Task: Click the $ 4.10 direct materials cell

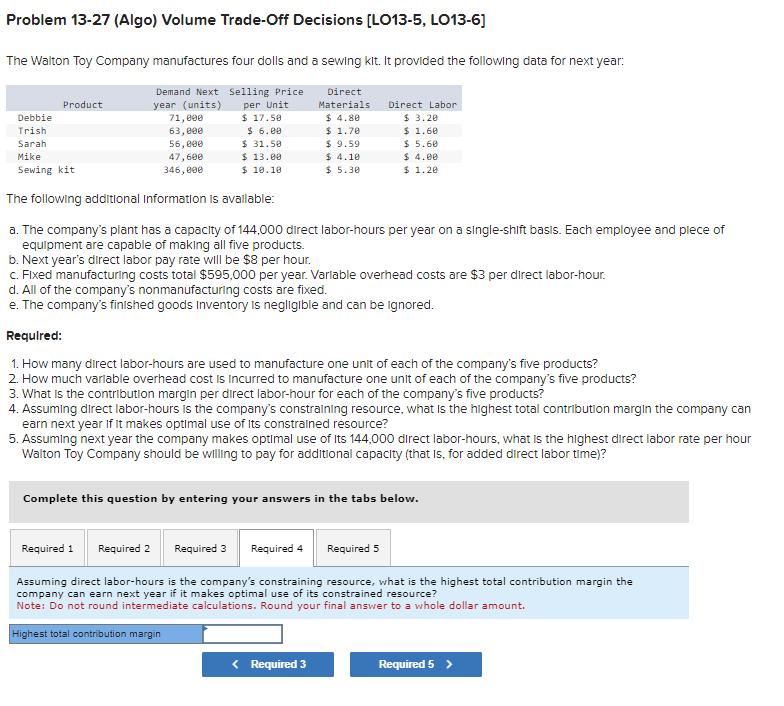Action: [342, 157]
